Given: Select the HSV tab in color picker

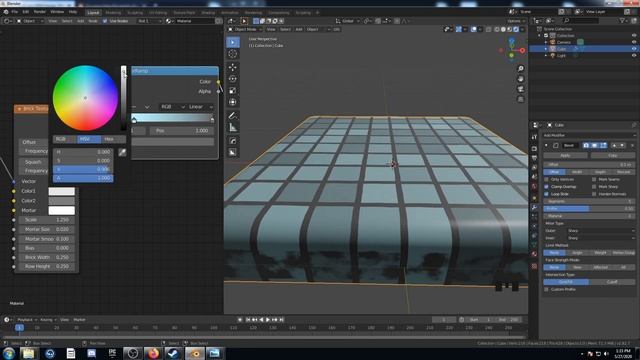Looking at the screenshot, I should [89, 139].
